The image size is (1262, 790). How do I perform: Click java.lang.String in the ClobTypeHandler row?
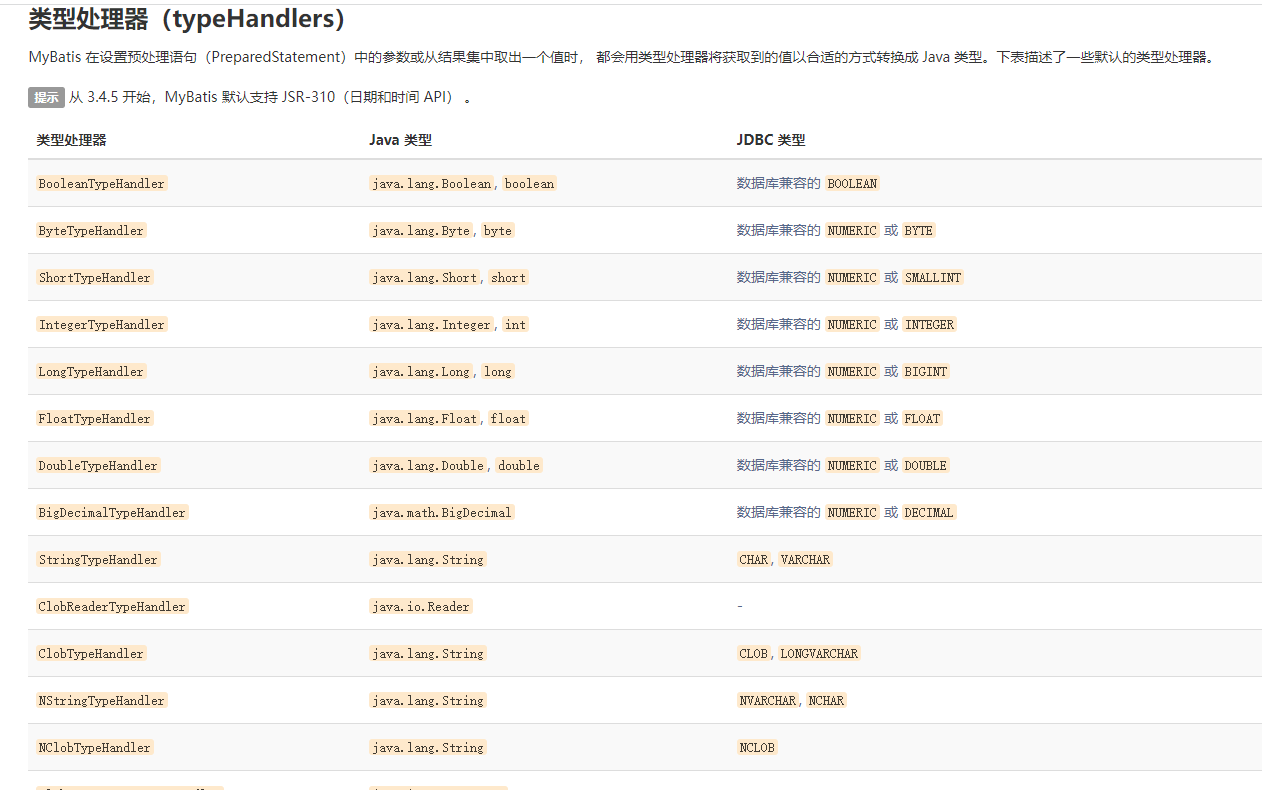coord(428,653)
